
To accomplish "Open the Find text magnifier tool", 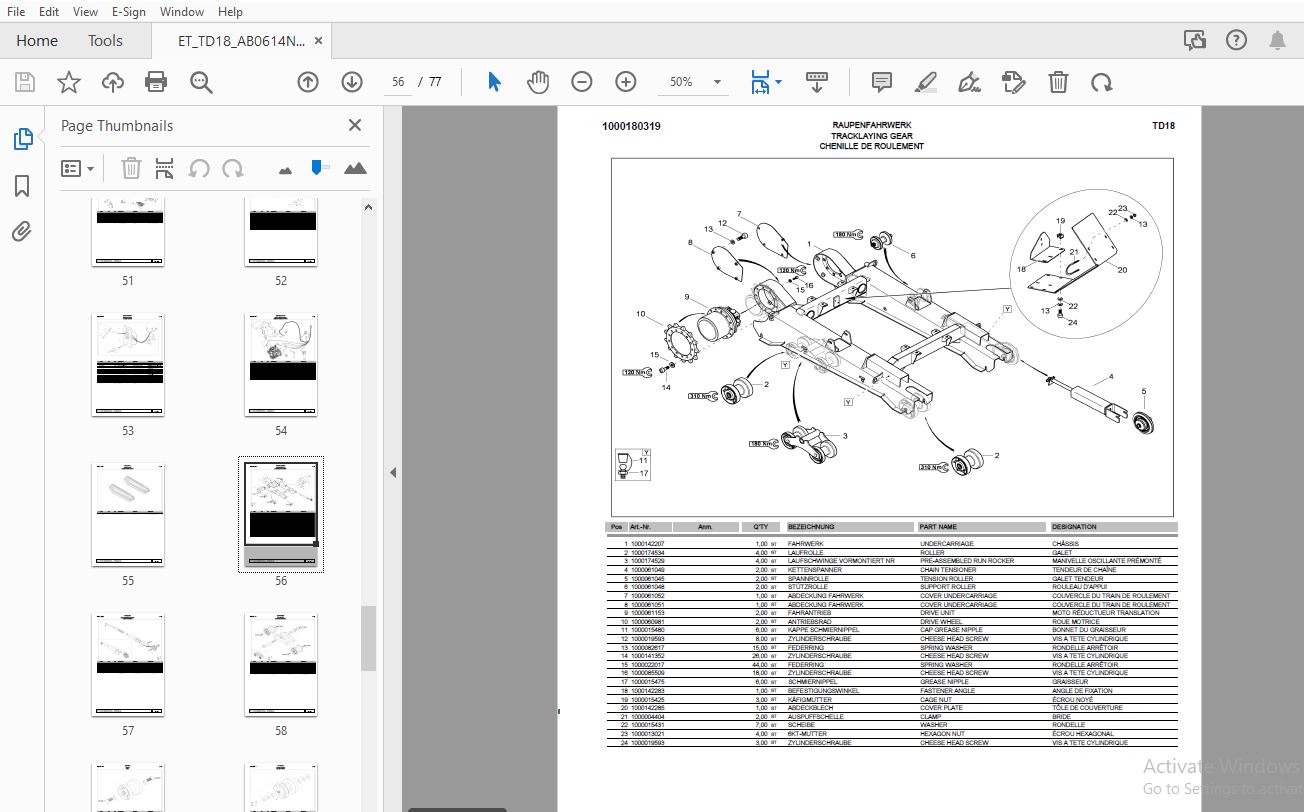I will tap(201, 82).
